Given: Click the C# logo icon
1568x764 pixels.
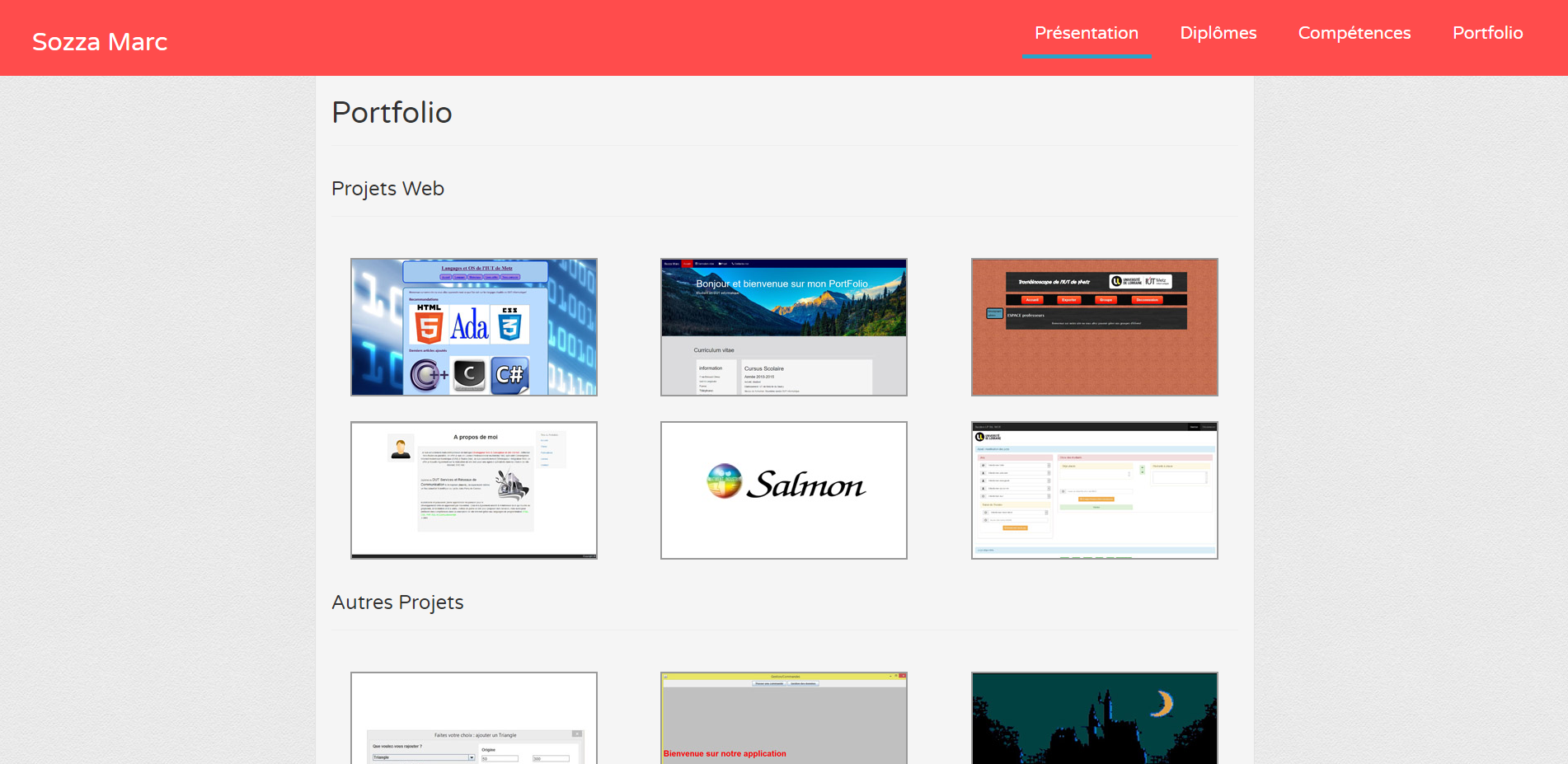Looking at the screenshot, I should point(509,375).
